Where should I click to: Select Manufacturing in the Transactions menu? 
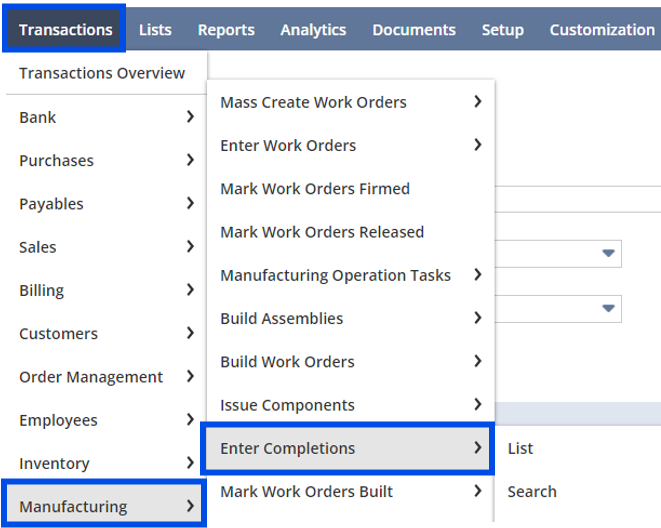(x=104, y=506)
